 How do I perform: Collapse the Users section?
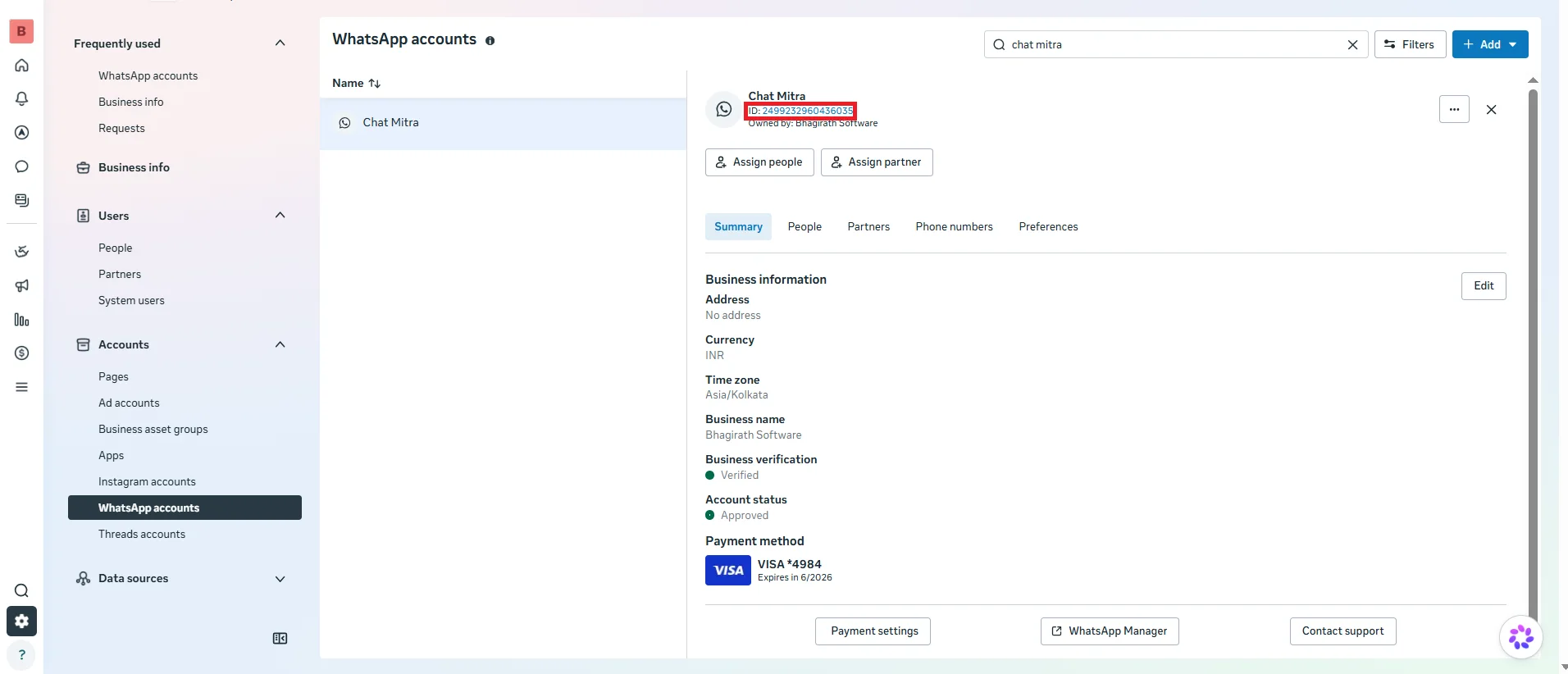(280, 216)
